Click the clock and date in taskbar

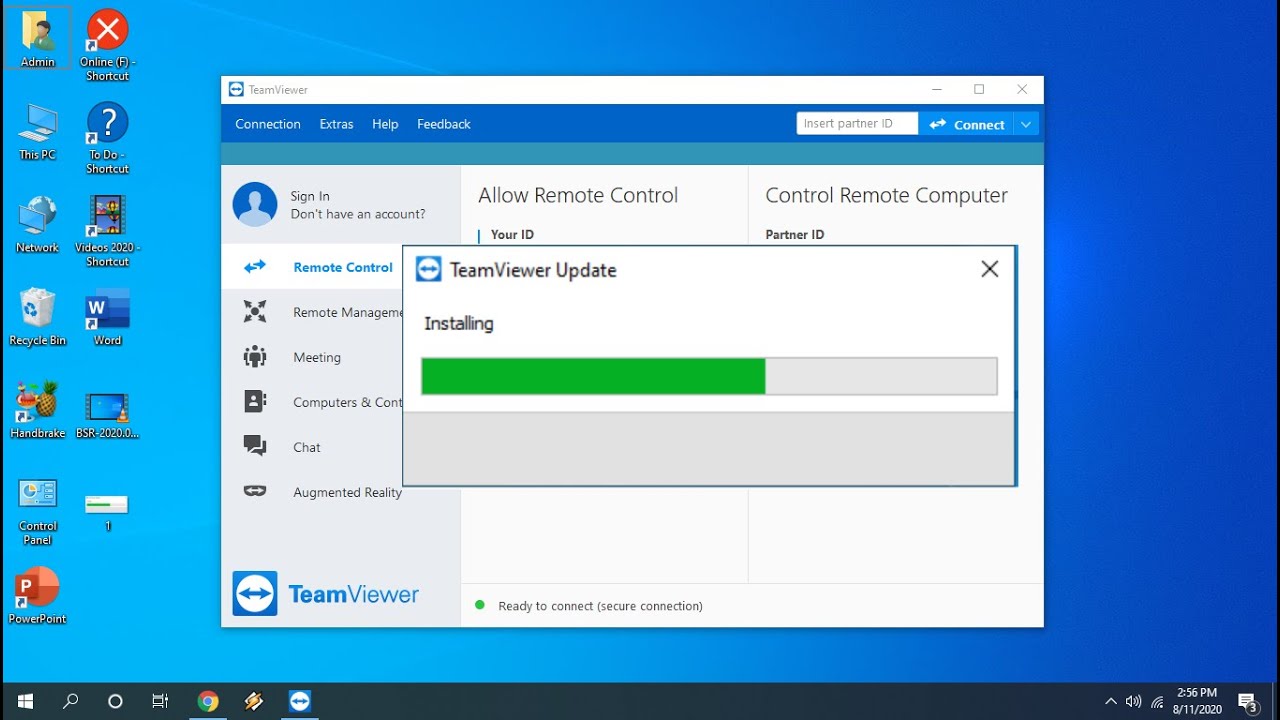click(x=1198, y=701)
